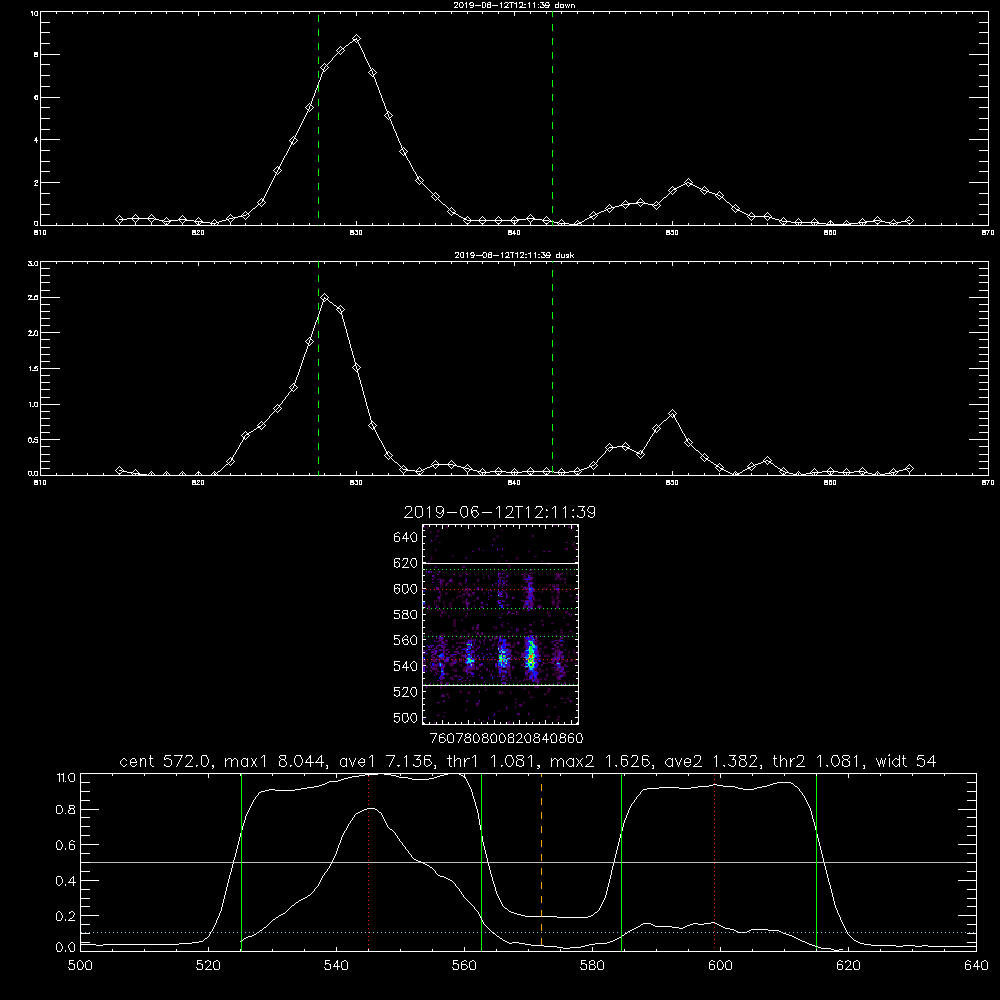Click y-axis label 0.8 in the bottom plot

(x=66, y=810)
